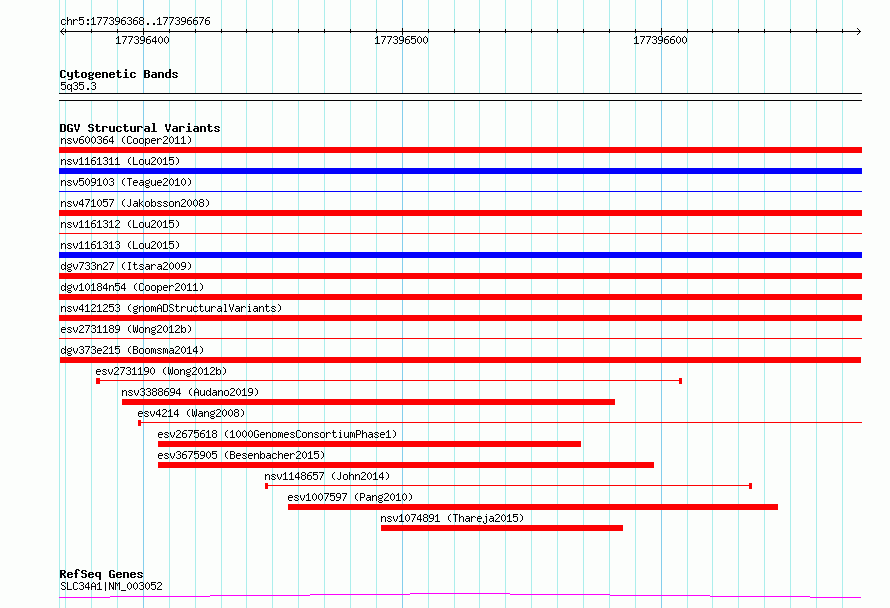Click the chr5:177396368..177396676 region label
Screen dimensions: 890x608
135,22
